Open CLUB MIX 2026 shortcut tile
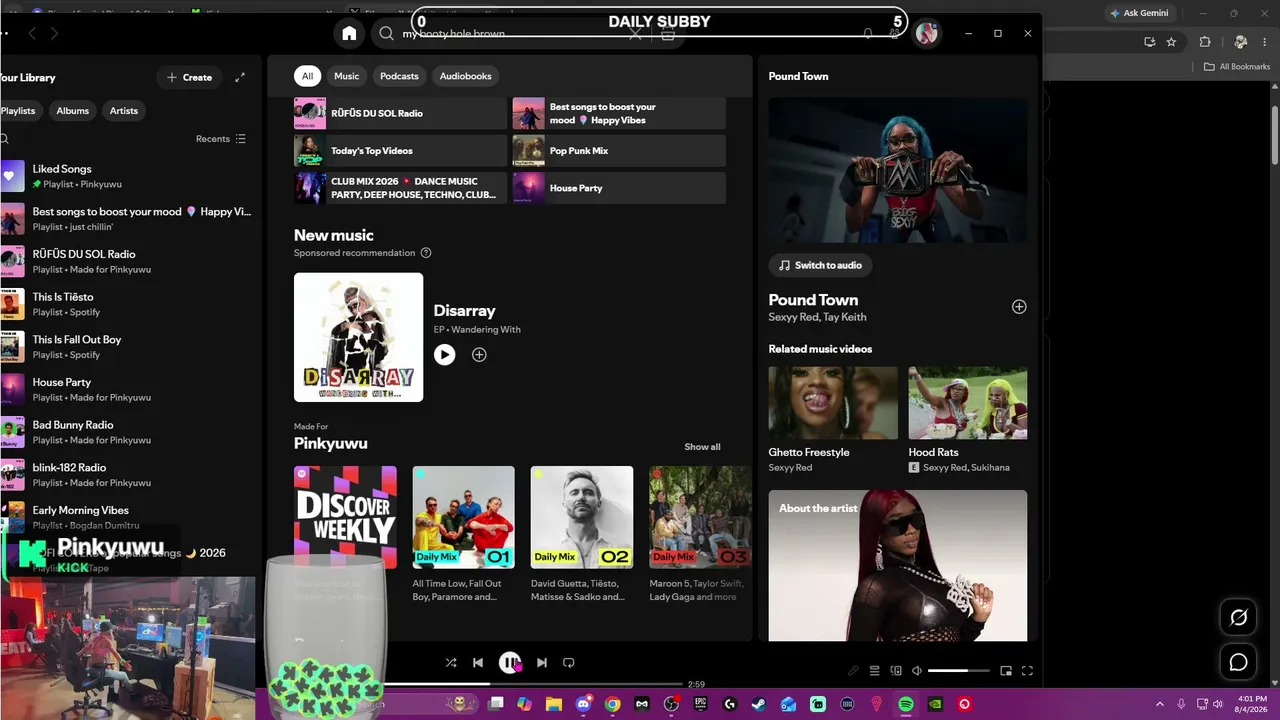This screenshot has height=720, width=1280. [400, 188]
